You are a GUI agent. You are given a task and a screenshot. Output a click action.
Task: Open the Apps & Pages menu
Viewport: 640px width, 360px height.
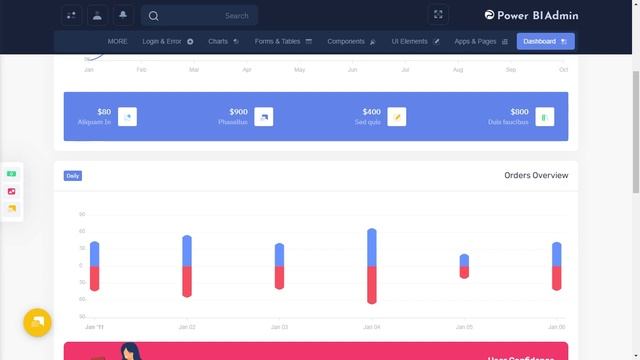(x=481, y=41)
